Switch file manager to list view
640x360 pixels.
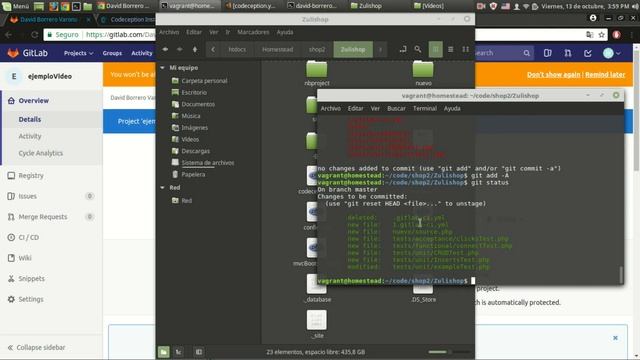pos(451,49)
